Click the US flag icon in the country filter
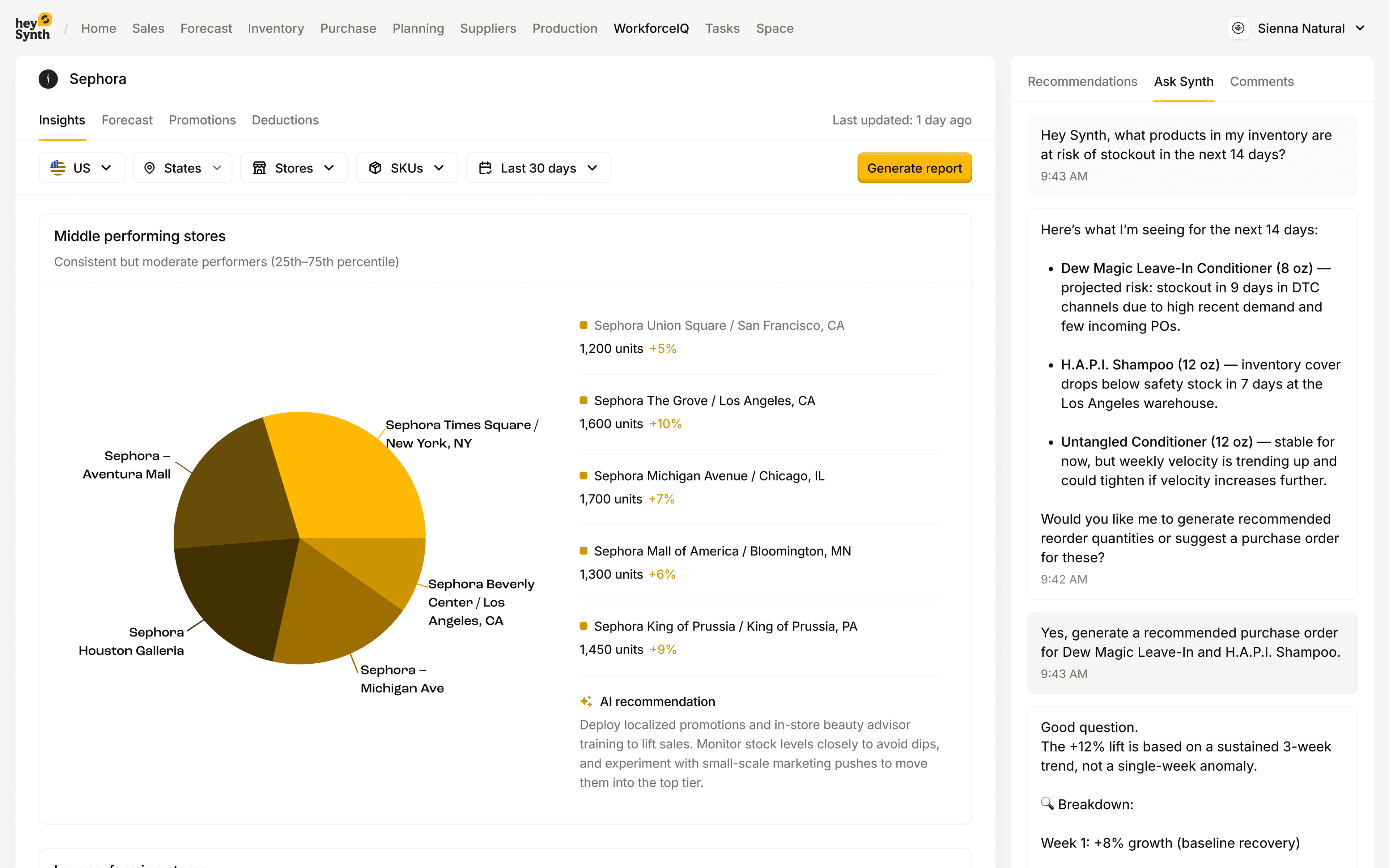The image size is (1389, 868). coord(58,167)
